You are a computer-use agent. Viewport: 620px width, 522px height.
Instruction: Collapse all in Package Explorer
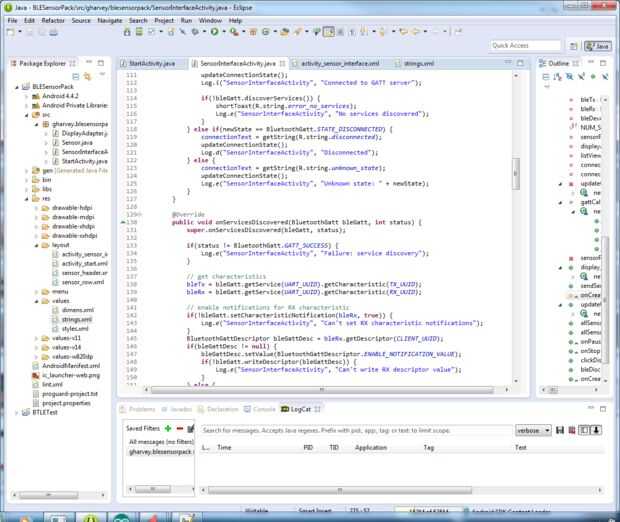pos(76,76)
